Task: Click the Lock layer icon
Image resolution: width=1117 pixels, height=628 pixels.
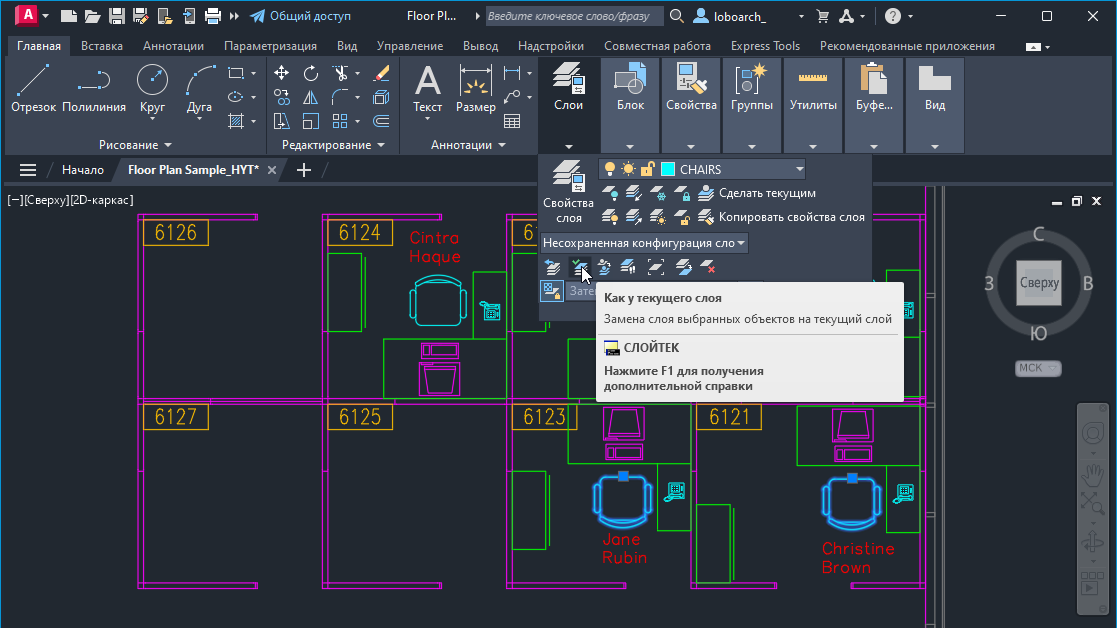Action: [x=682, y=193]
